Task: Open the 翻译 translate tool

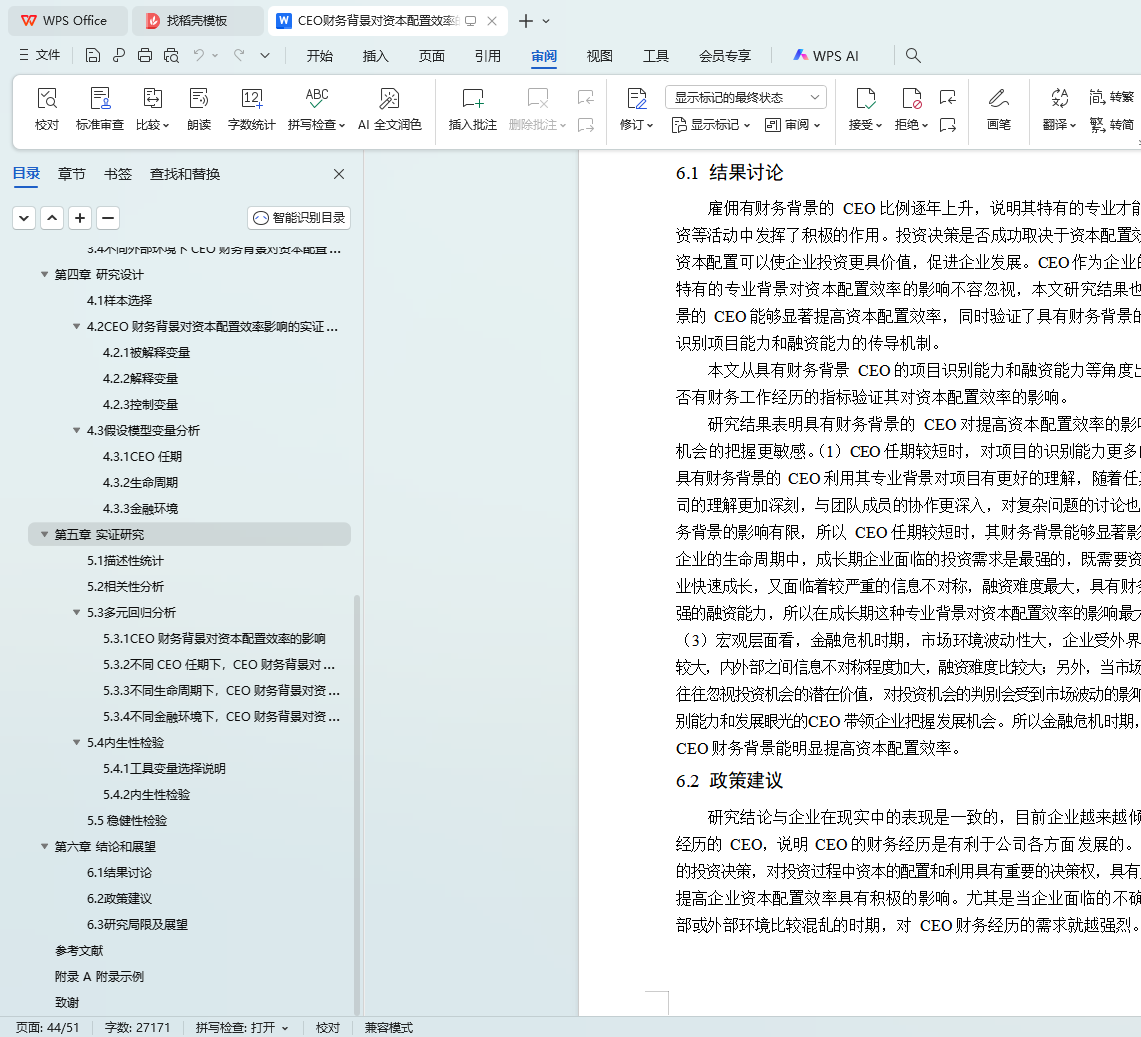Action: [x=1059, y=109]
